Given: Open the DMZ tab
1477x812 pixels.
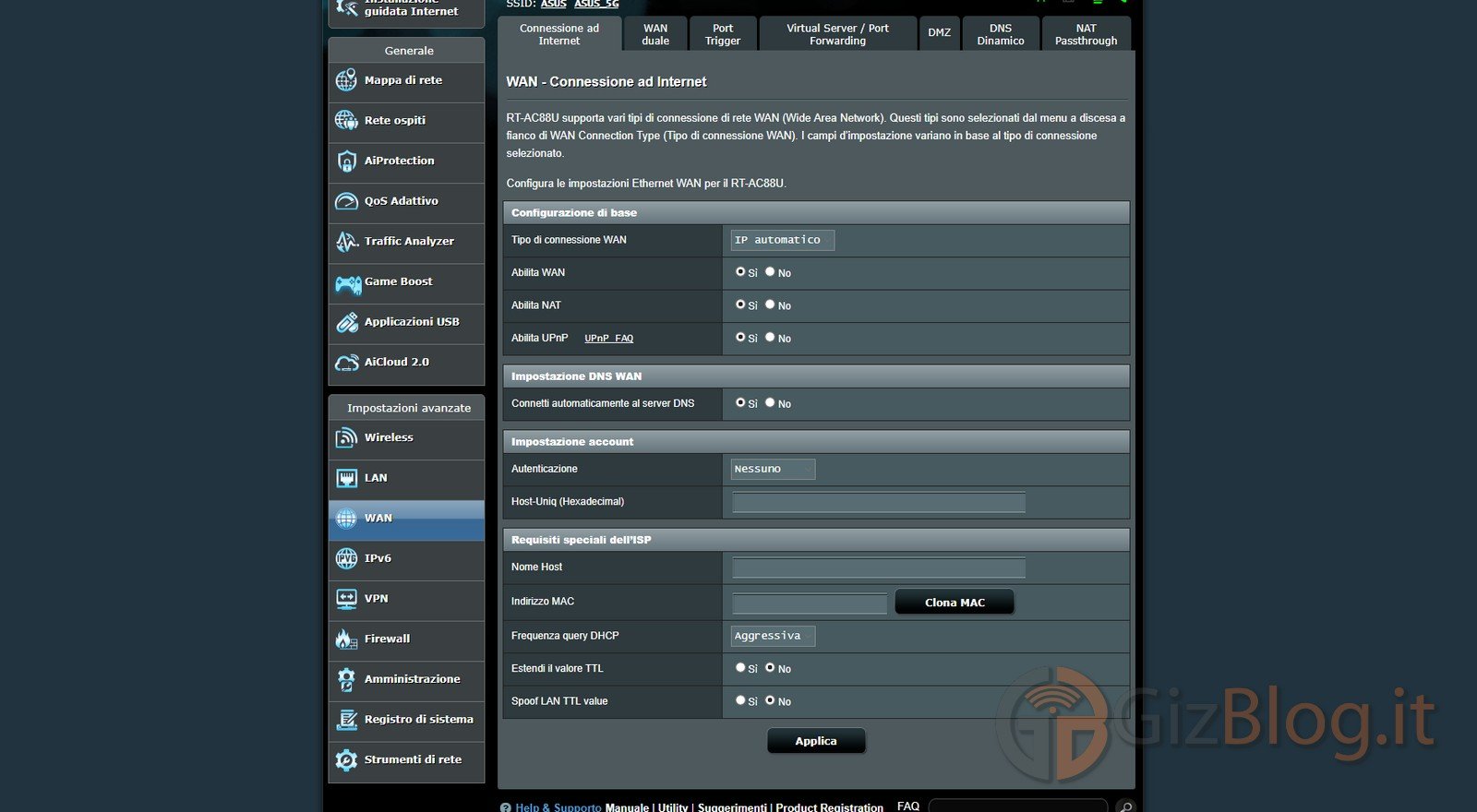Looking at the screenshot, I should (940, 33).
